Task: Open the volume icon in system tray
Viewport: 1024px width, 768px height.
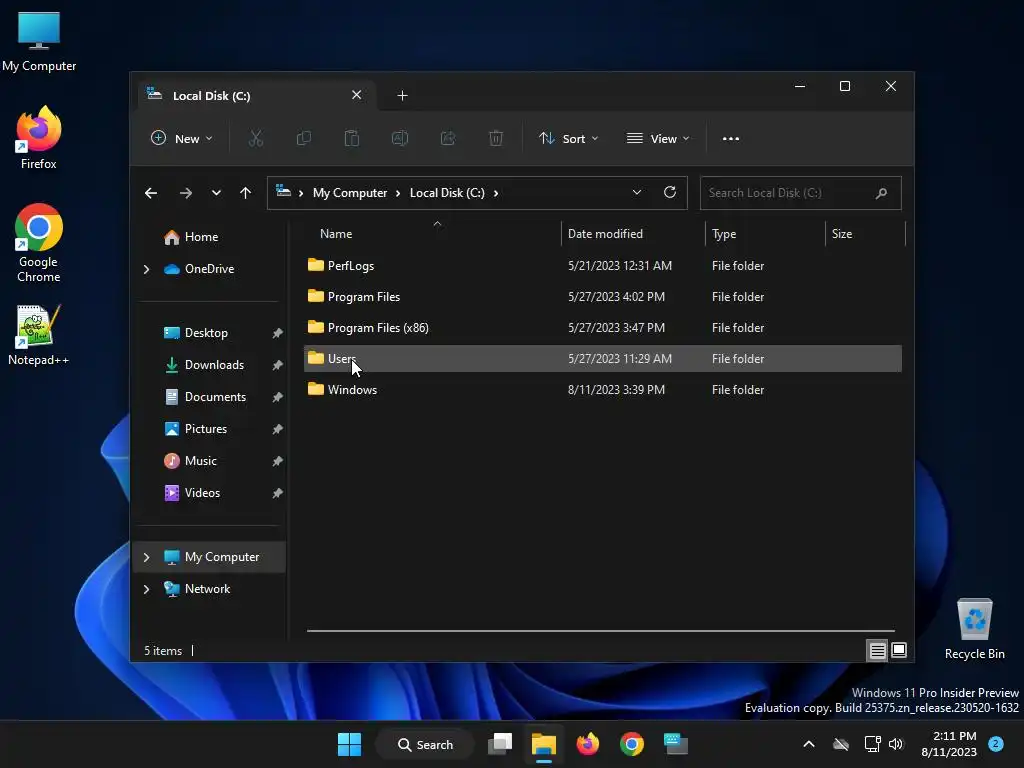Action: click(x=896, y=744)
